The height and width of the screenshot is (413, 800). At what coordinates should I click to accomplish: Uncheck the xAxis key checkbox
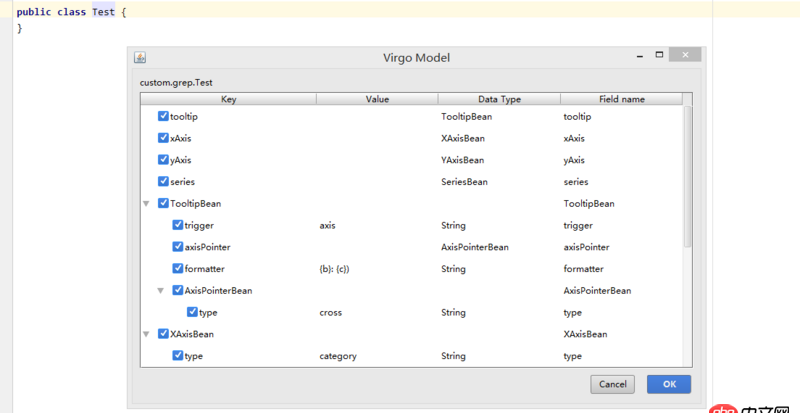pyautogui.click(x=163, y=138)
